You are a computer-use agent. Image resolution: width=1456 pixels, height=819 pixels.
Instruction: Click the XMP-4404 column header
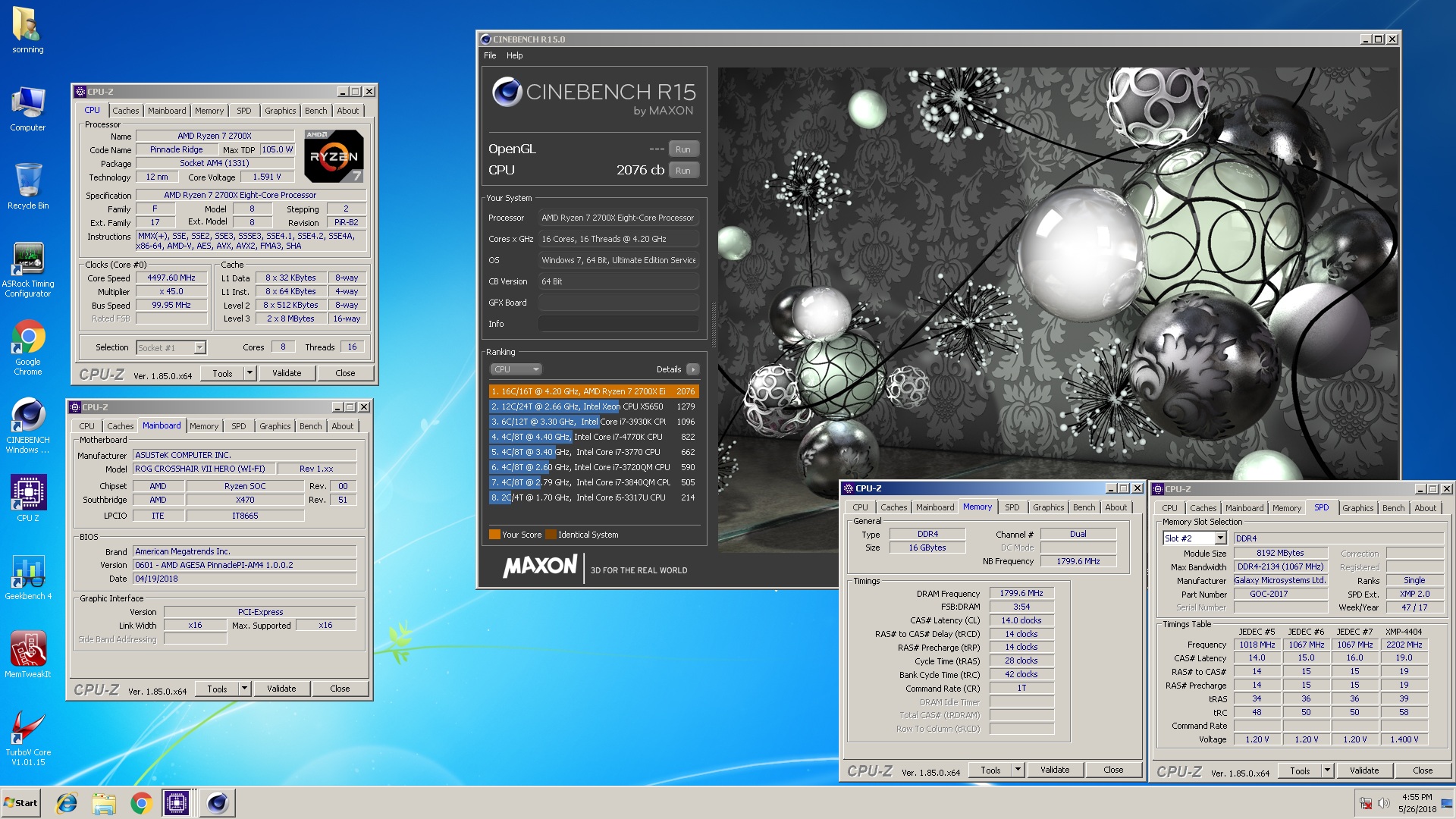pos(1404,632)
